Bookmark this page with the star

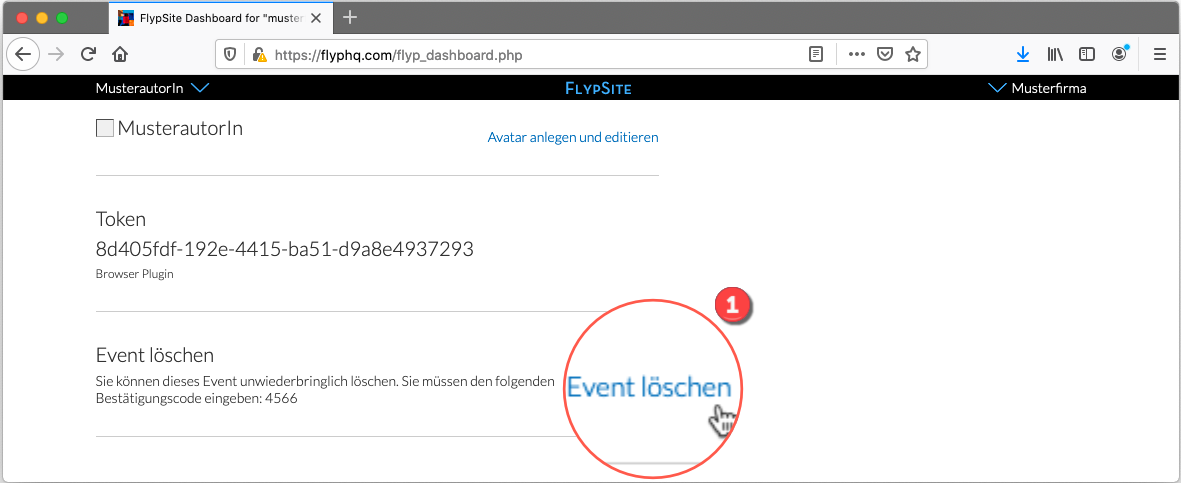(912, 55)
